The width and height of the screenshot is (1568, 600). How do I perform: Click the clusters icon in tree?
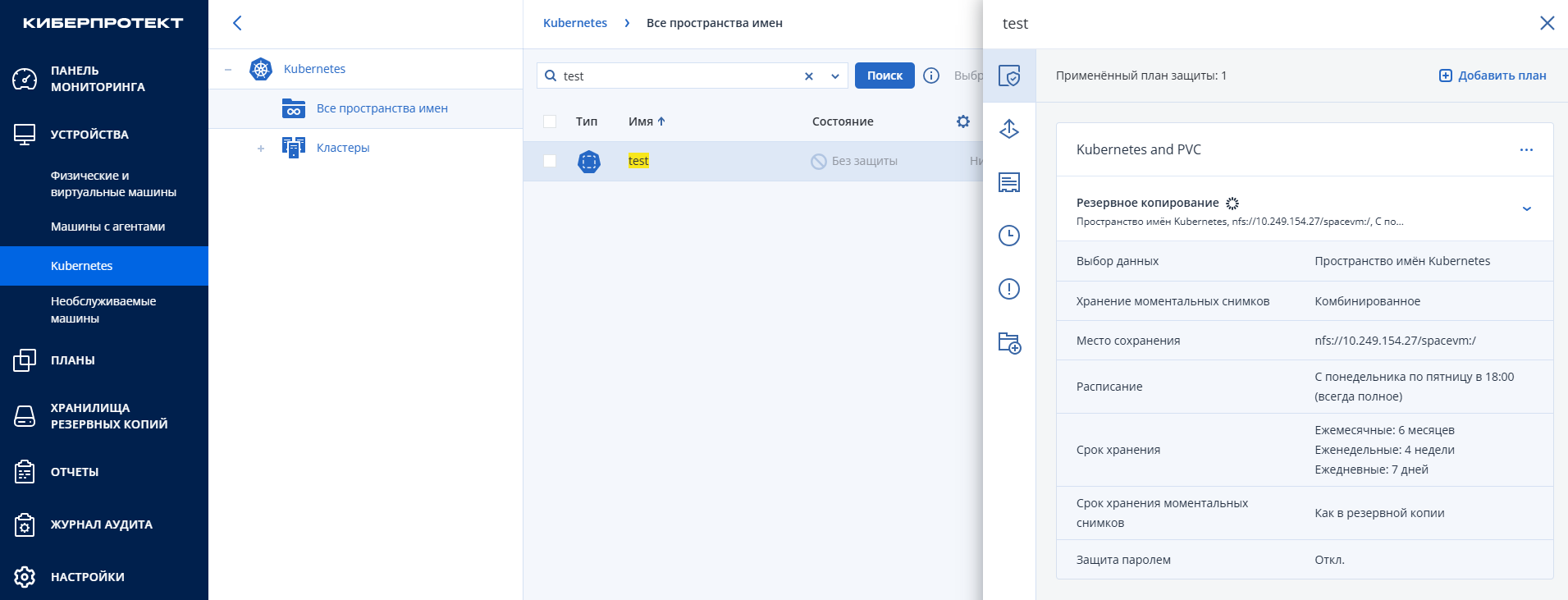pos(294,148)
